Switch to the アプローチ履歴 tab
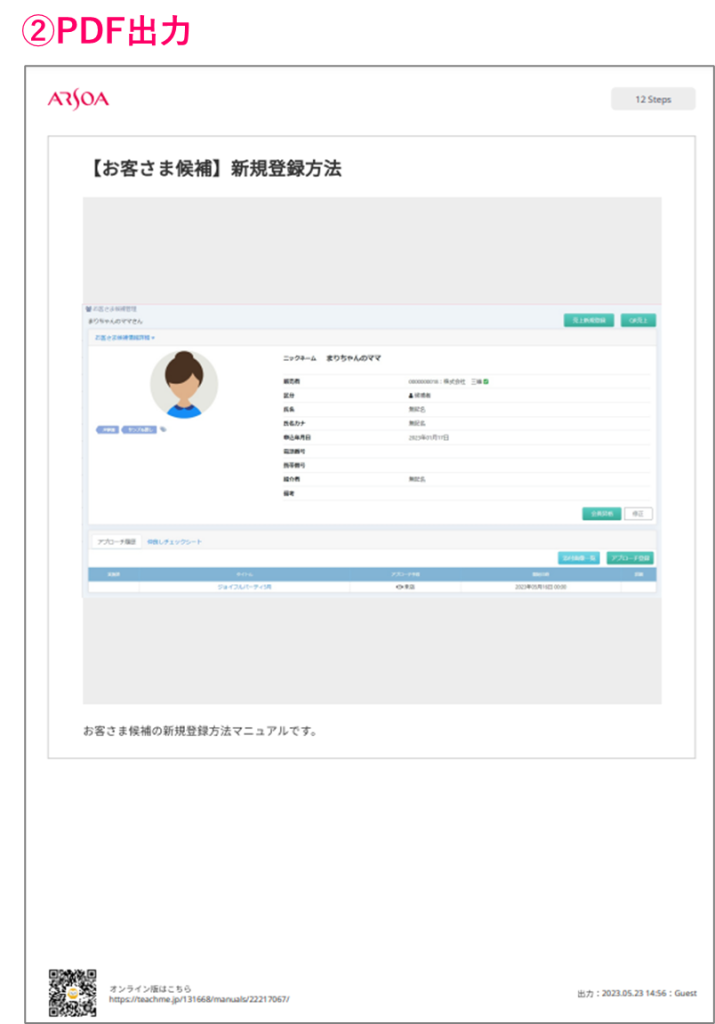Viewport: 715px width, 1024px height. (115, 542)
